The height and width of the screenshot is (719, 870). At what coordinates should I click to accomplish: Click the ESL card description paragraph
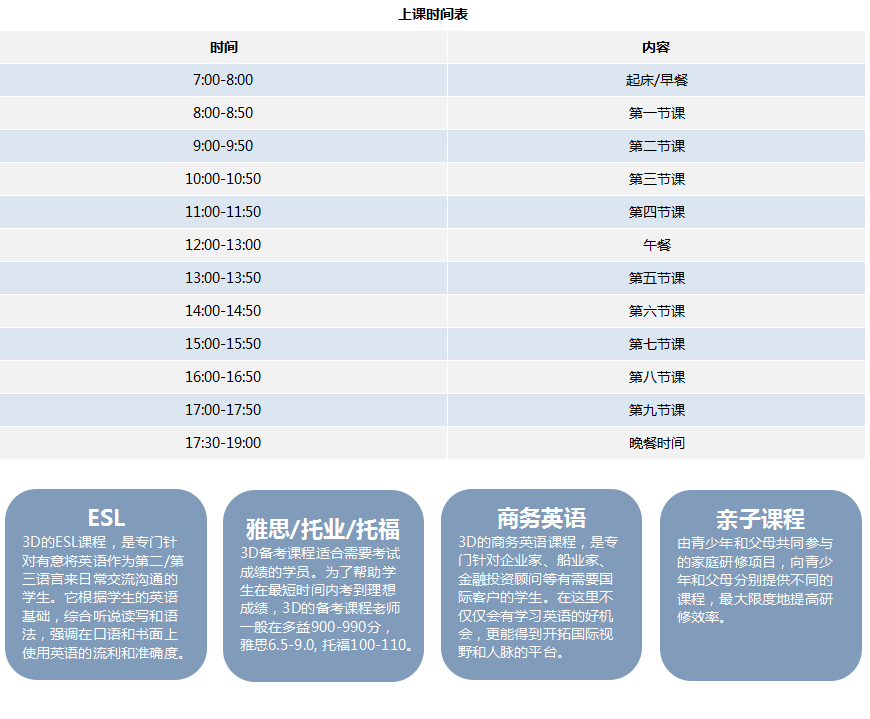[x=104, y=598]
